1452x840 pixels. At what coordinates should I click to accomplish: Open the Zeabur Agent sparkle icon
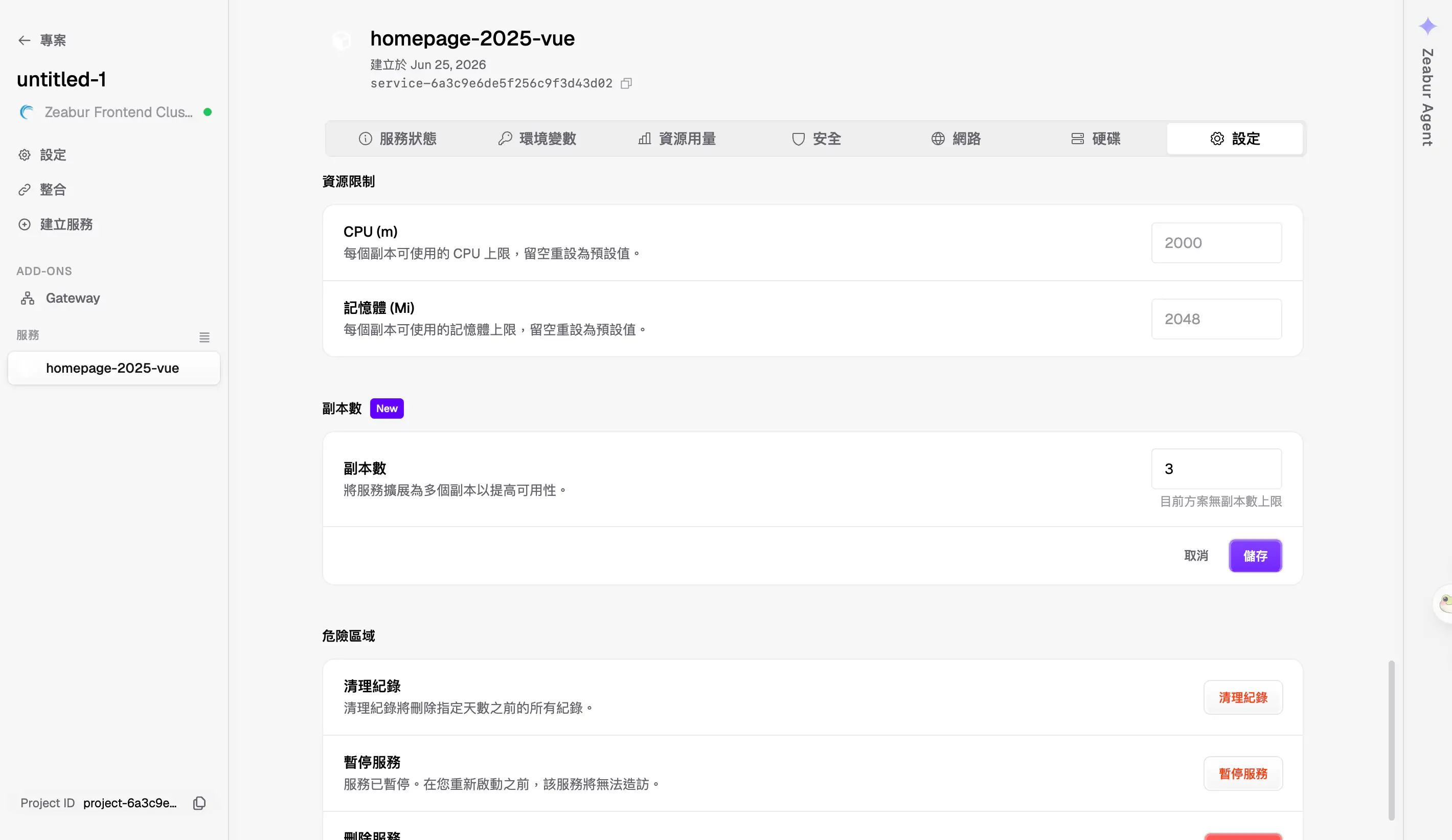point(1427,26)
